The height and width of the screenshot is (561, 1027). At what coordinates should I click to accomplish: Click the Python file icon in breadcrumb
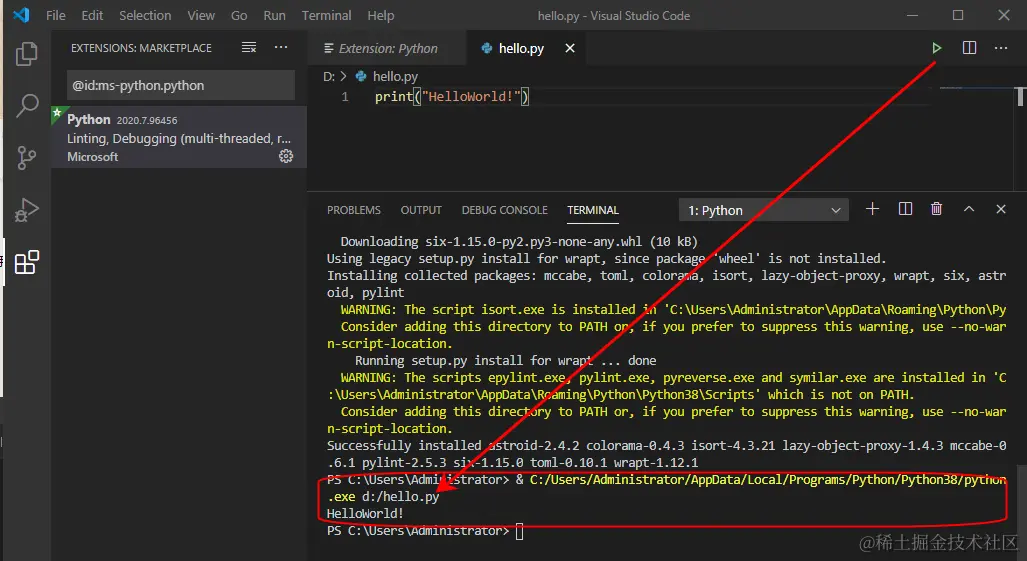[x=361, y=77]
